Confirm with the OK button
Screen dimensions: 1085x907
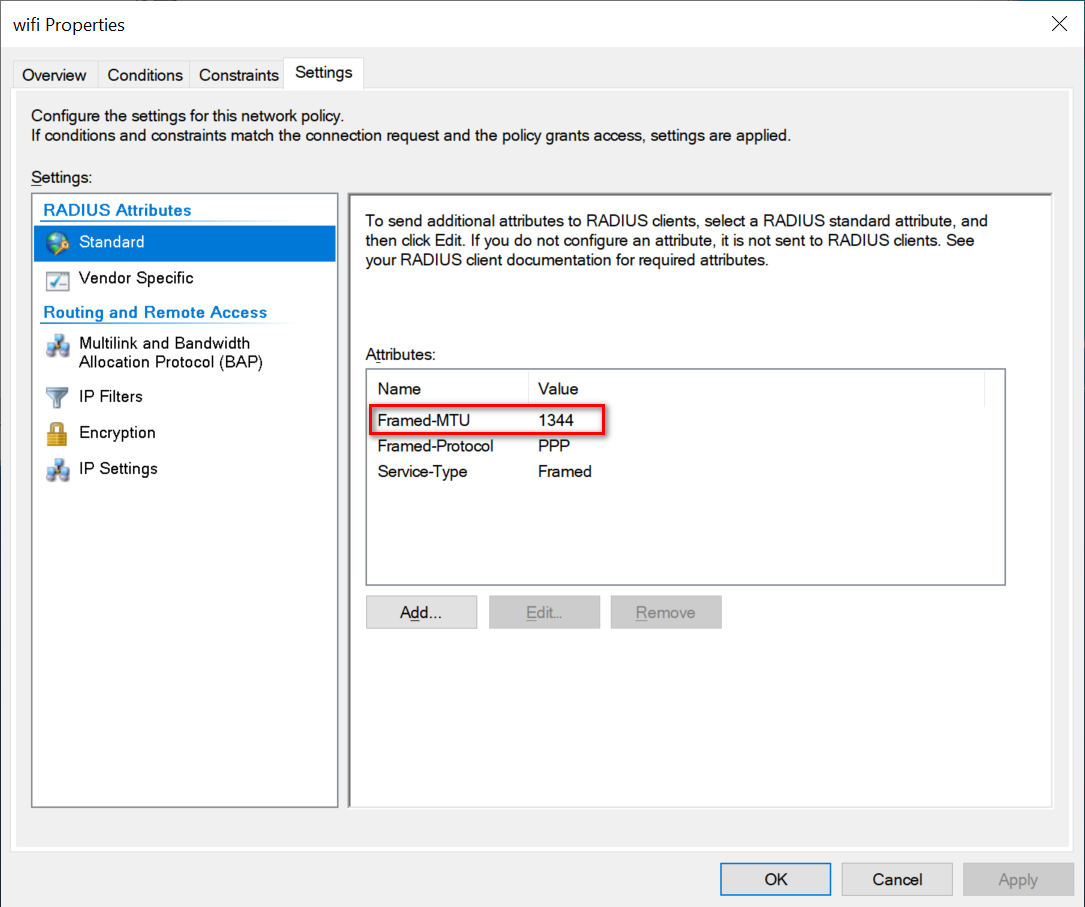pyautogui.click(x=776, y=879)
